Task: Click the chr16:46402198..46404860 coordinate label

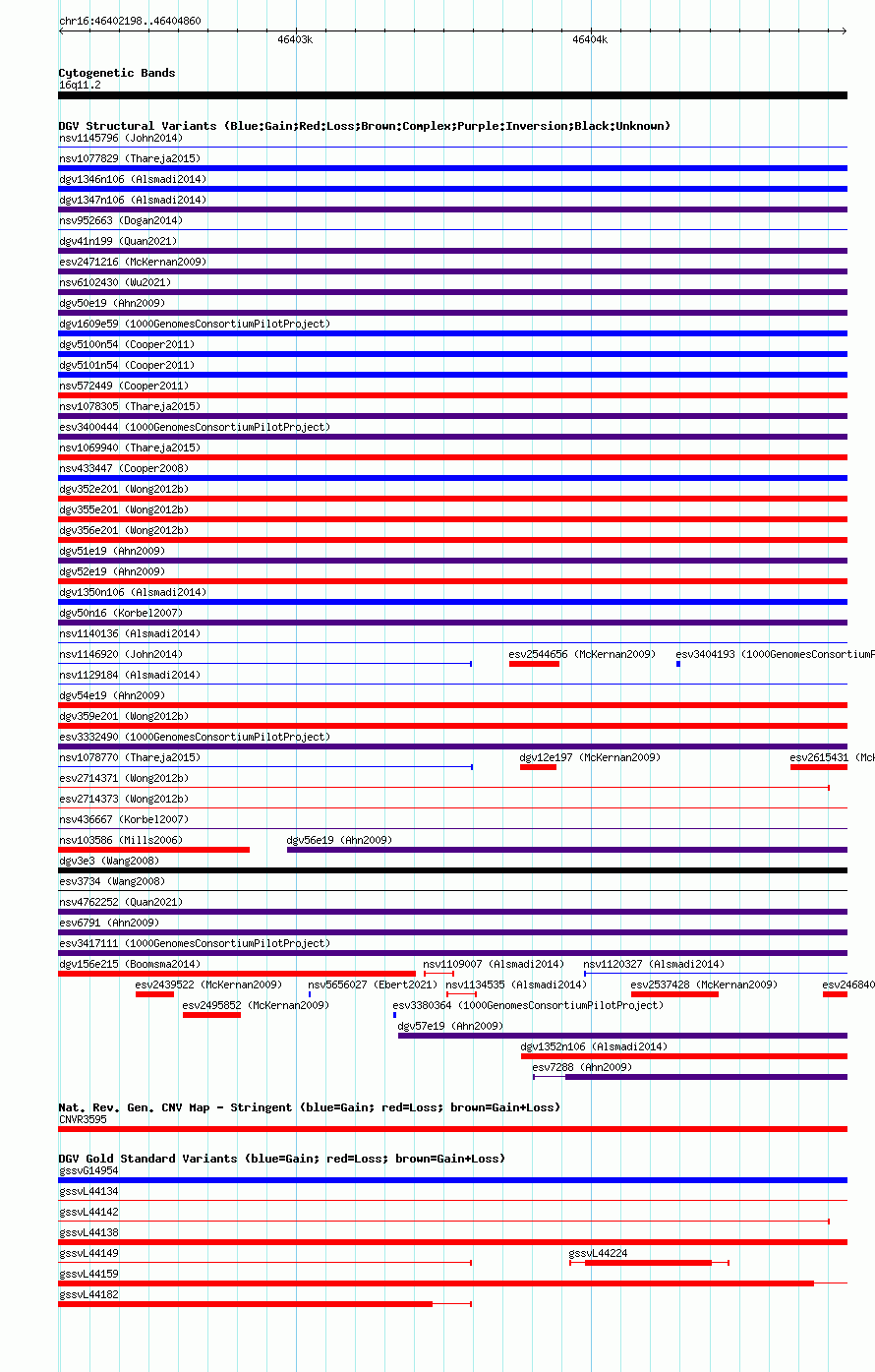Action: pyautogui.click(x=130, y=21)
